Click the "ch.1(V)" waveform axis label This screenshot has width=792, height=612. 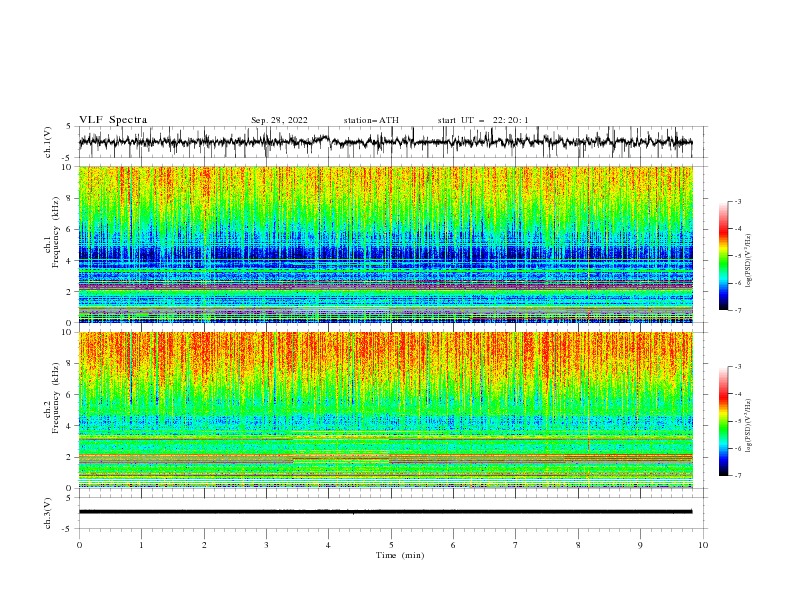tap(48, 142)
